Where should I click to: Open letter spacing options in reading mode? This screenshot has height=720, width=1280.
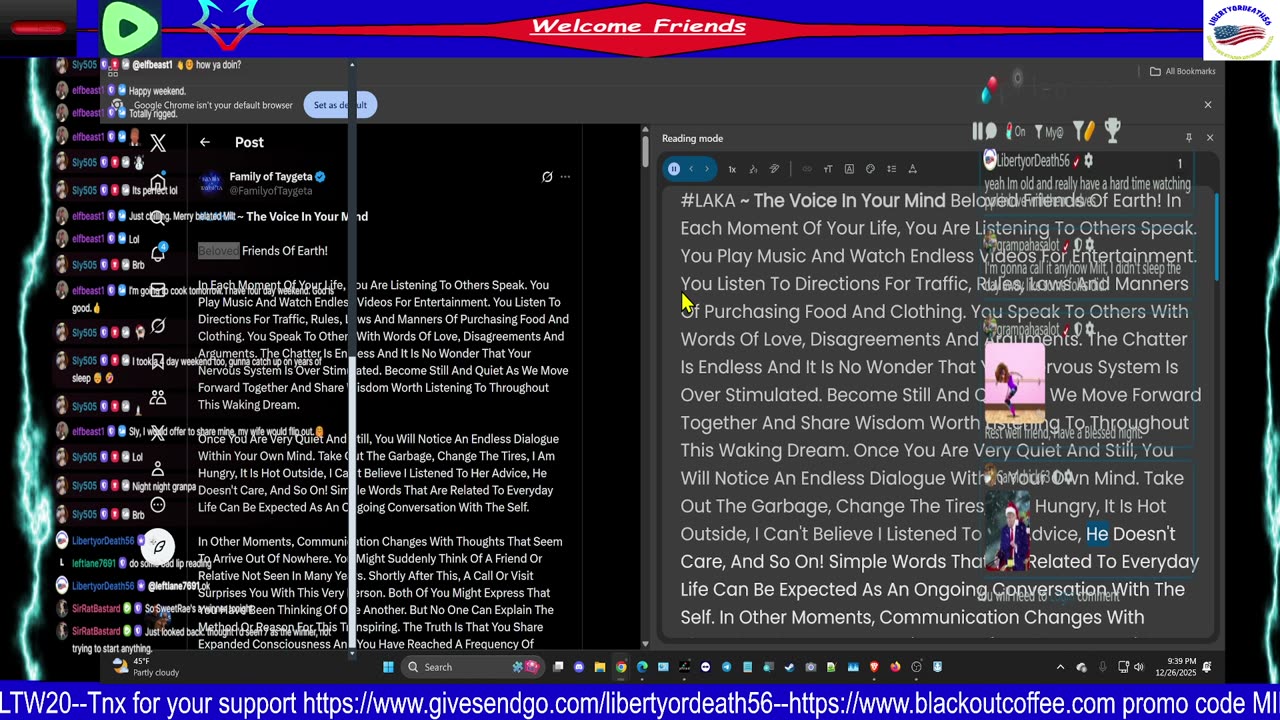pos(913,169)
